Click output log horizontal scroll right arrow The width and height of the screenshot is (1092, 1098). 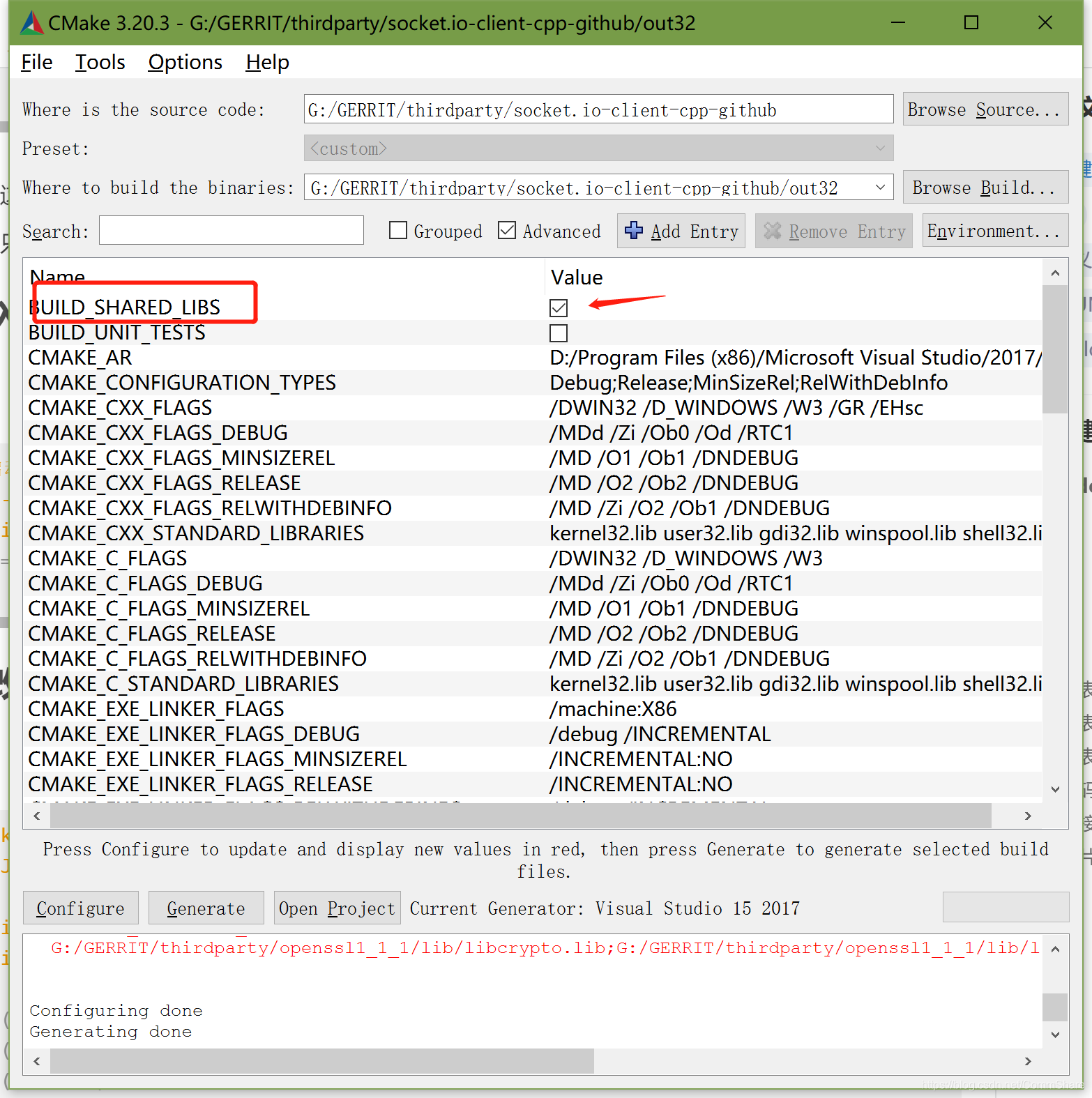coord(1027,1061)
